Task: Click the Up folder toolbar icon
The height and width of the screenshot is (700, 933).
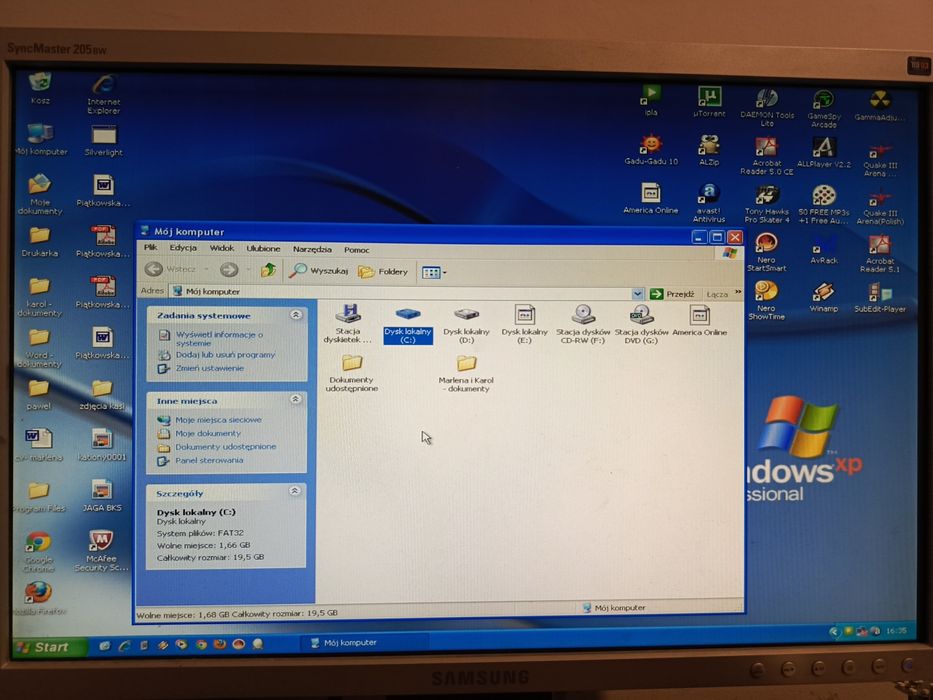Action: pos(268,270)
